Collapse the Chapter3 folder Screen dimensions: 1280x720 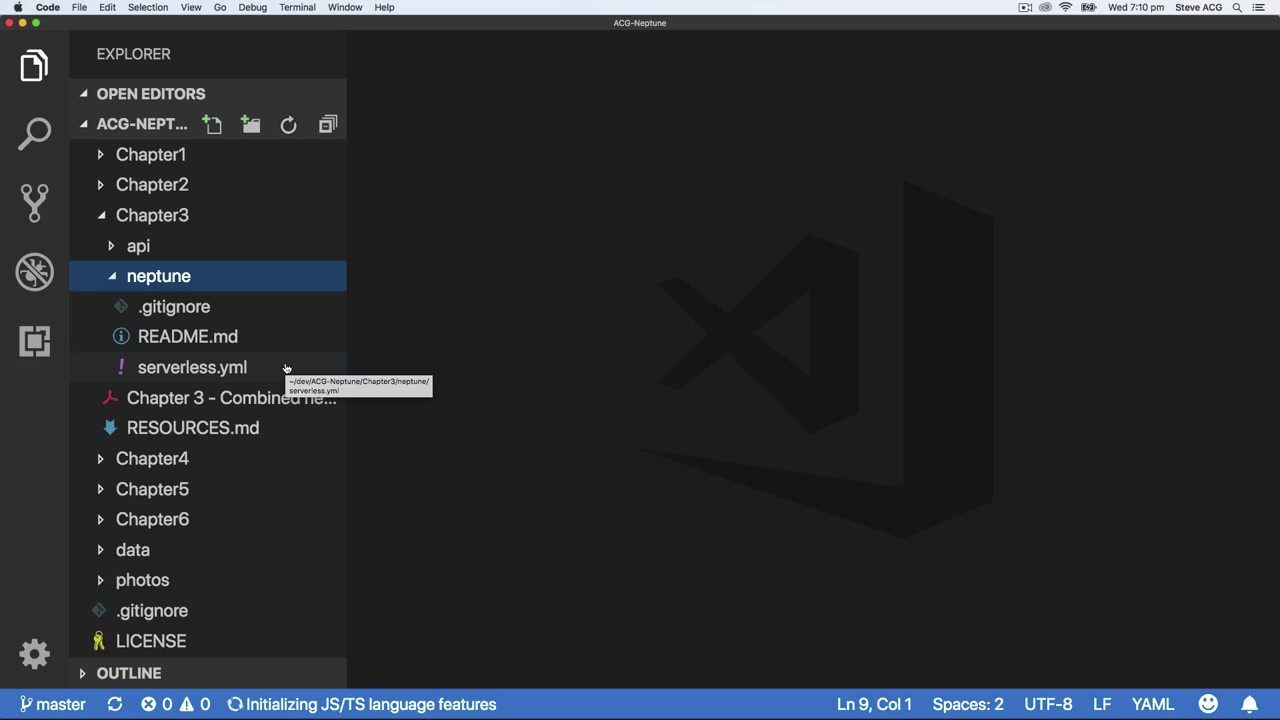208,215
